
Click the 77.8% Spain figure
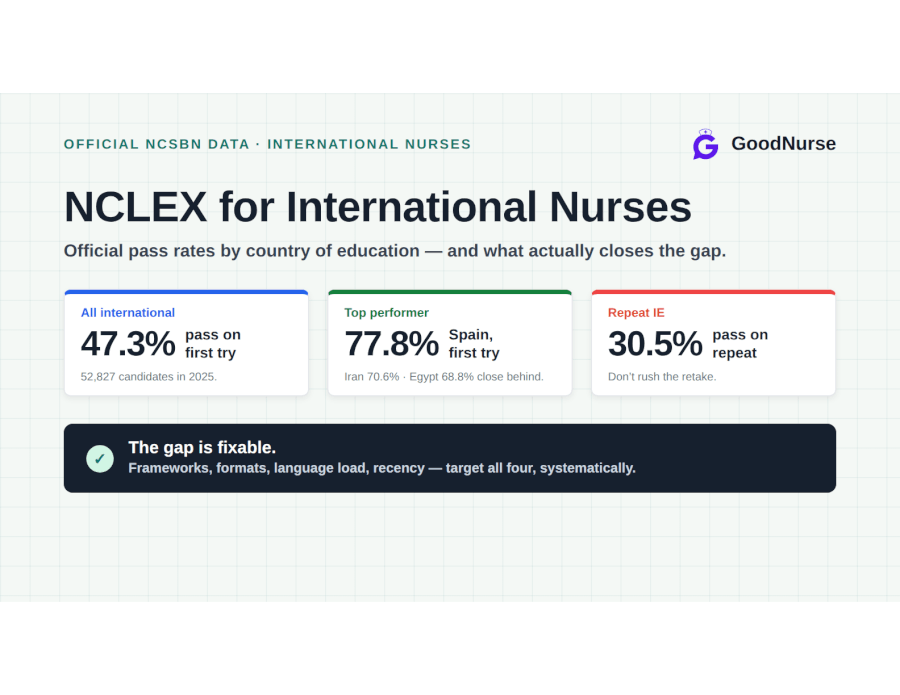tap(391, 344)
